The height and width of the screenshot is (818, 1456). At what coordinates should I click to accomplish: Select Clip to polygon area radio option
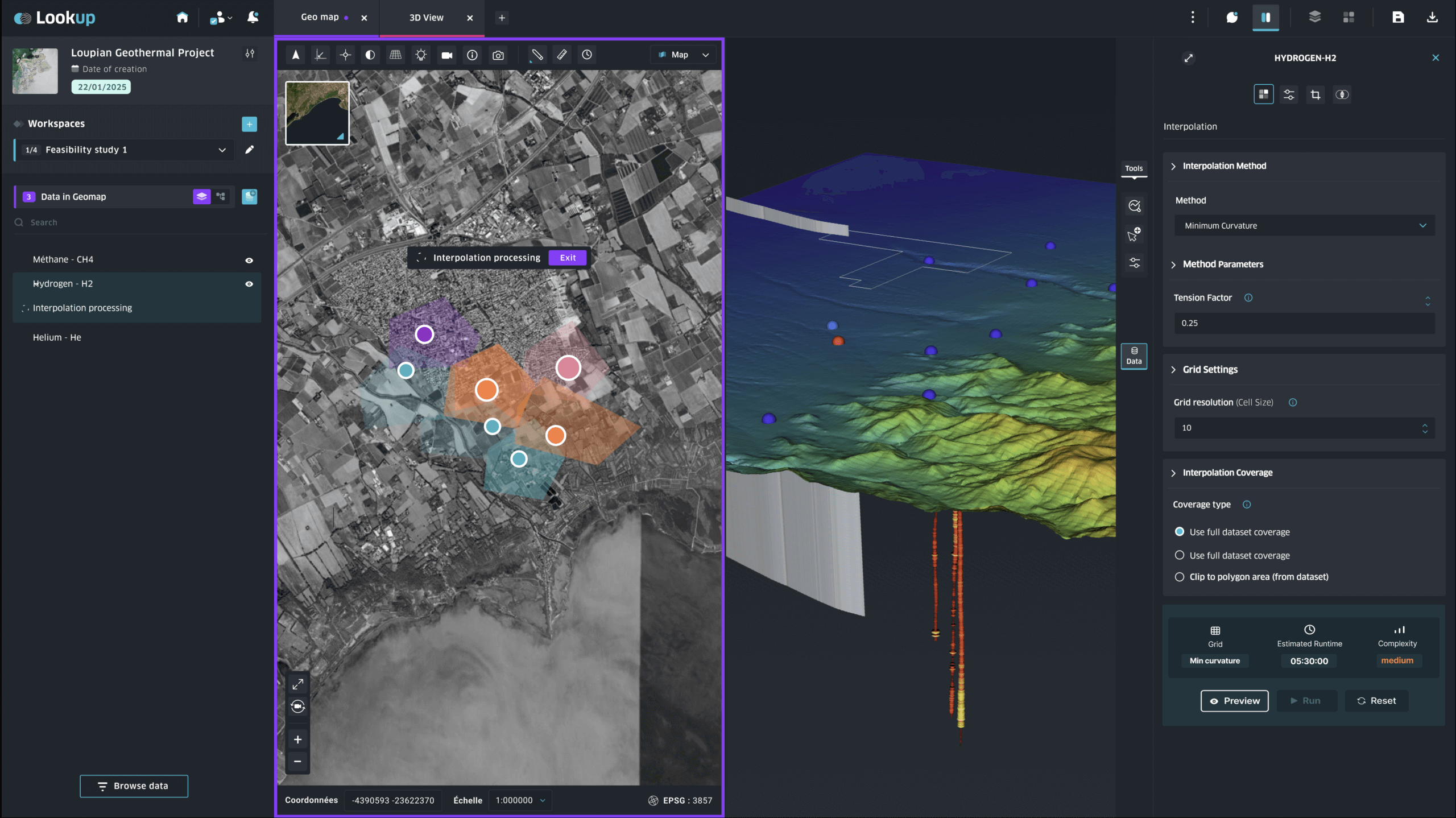[1180, 577]
